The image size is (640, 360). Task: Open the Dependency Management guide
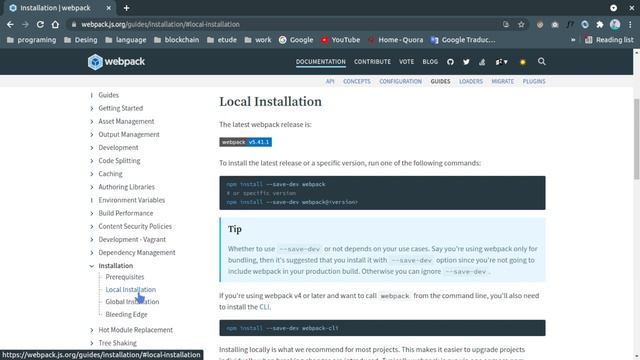click(x=137, y=252)
